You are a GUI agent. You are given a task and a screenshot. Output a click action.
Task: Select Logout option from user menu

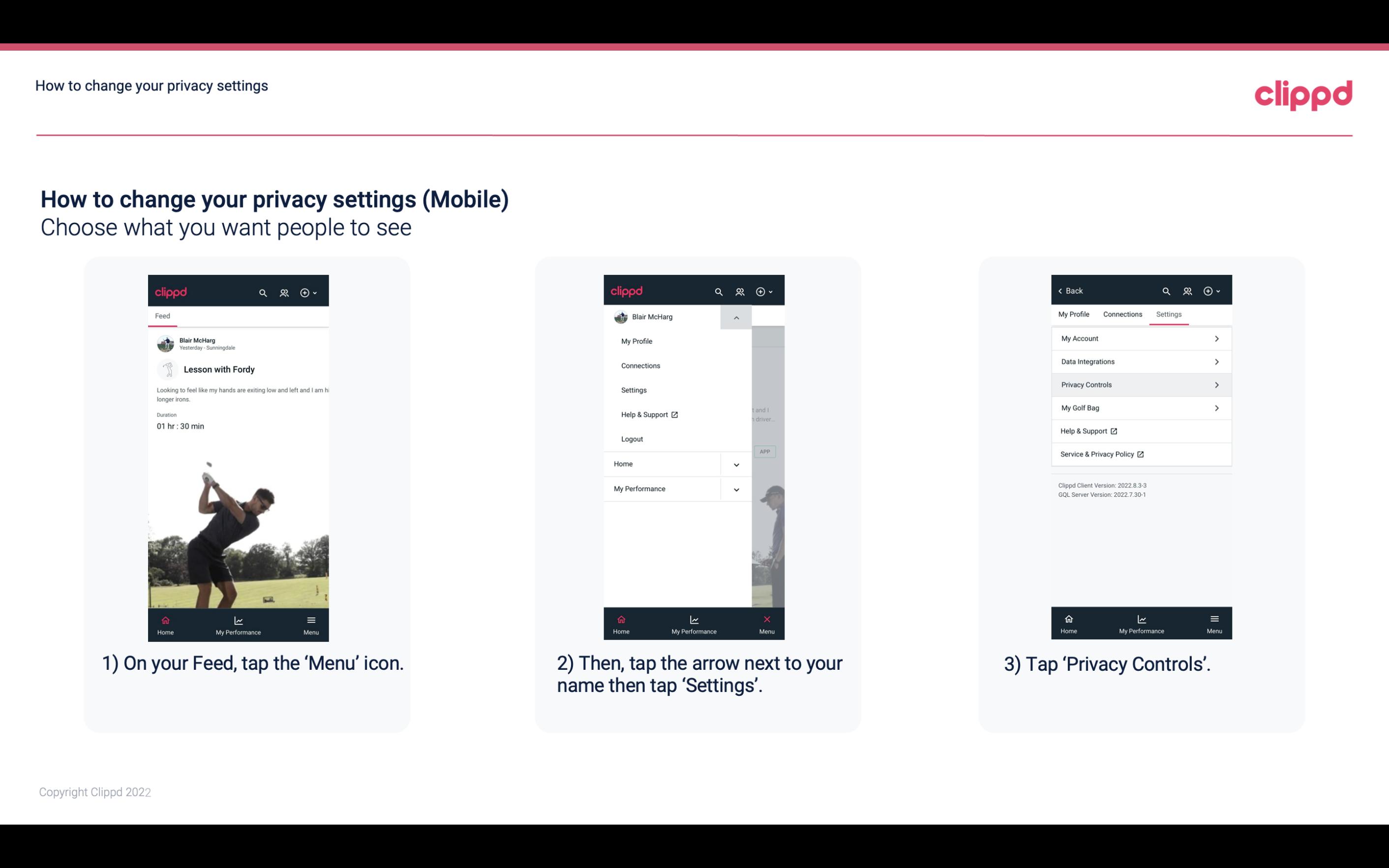(x=632, y=438)
